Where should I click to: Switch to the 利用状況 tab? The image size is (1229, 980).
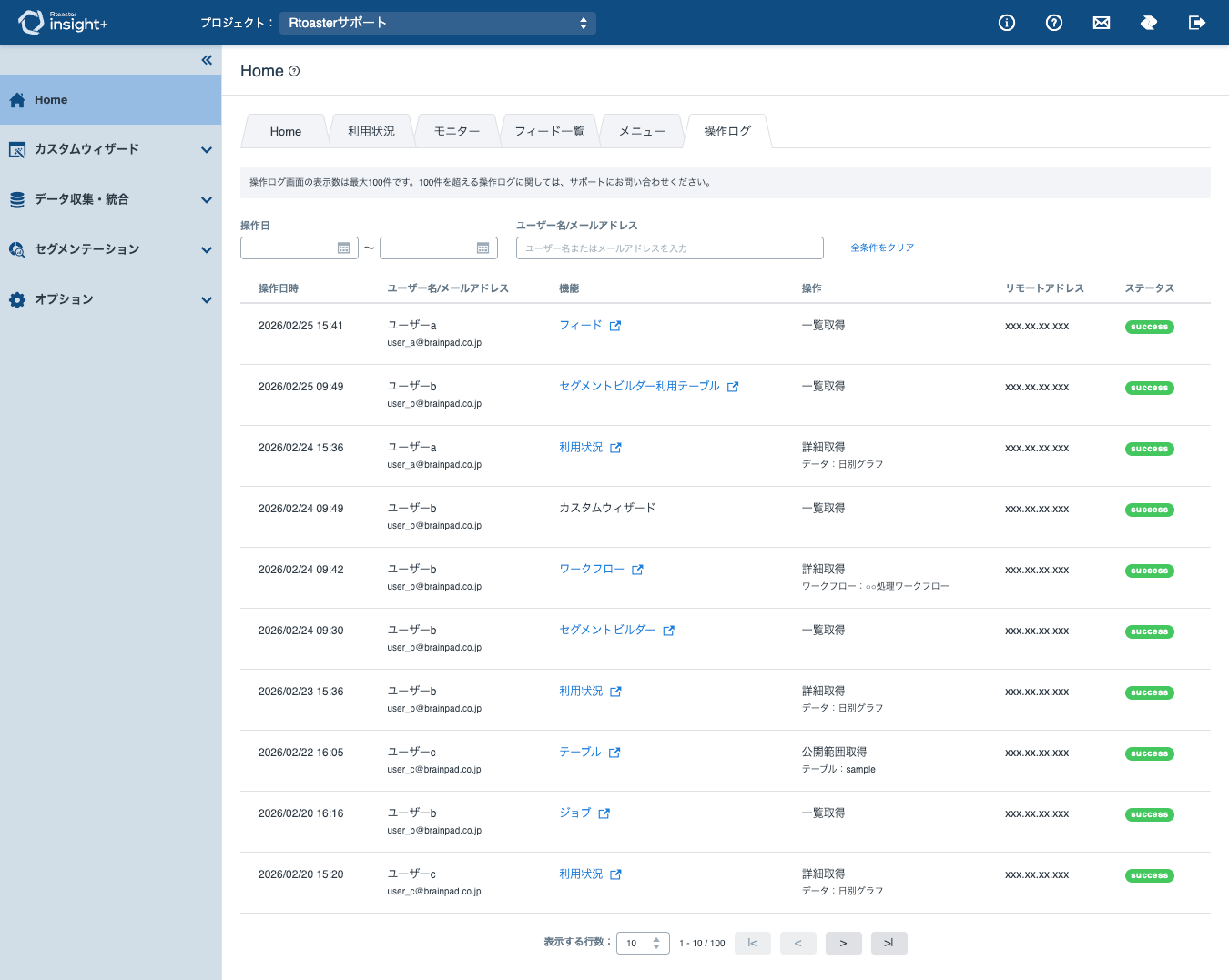371,131
